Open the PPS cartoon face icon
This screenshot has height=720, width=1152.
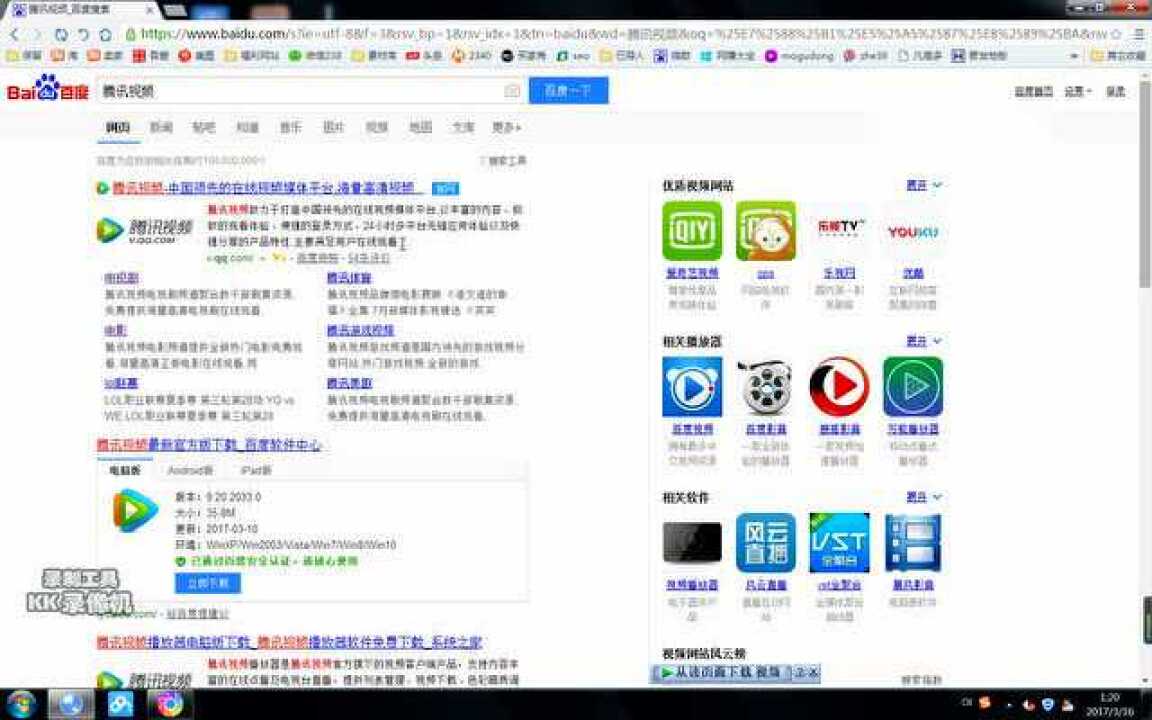point(766,231)
